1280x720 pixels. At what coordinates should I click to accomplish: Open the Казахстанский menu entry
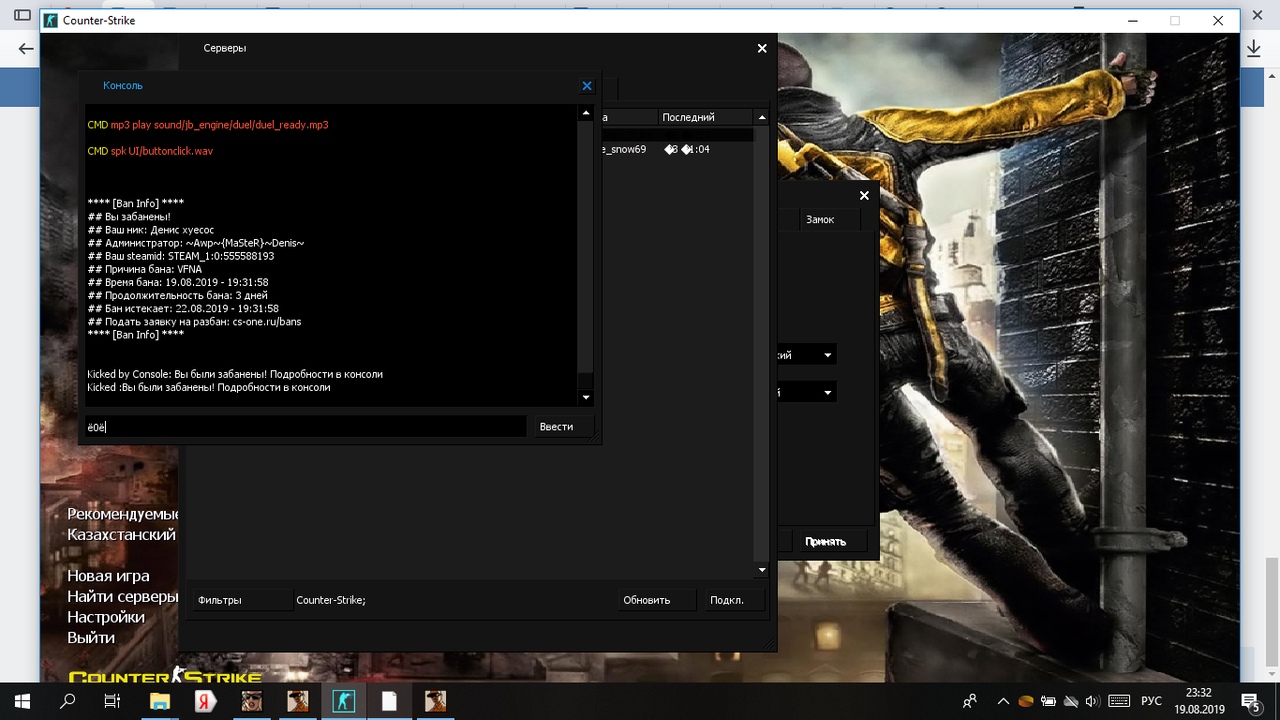pos(121,535)
